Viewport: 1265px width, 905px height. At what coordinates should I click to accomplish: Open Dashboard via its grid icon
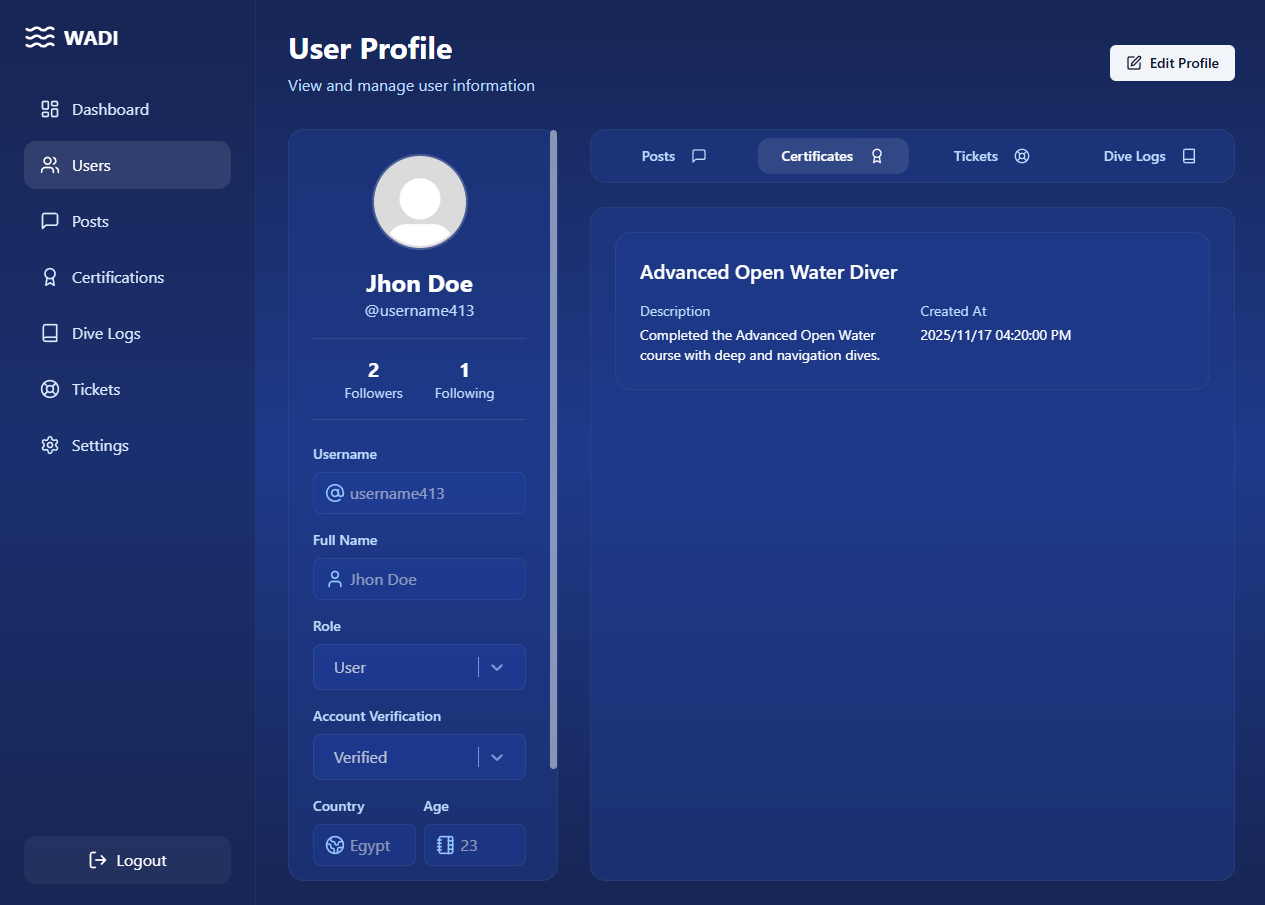tap(50, 110)
